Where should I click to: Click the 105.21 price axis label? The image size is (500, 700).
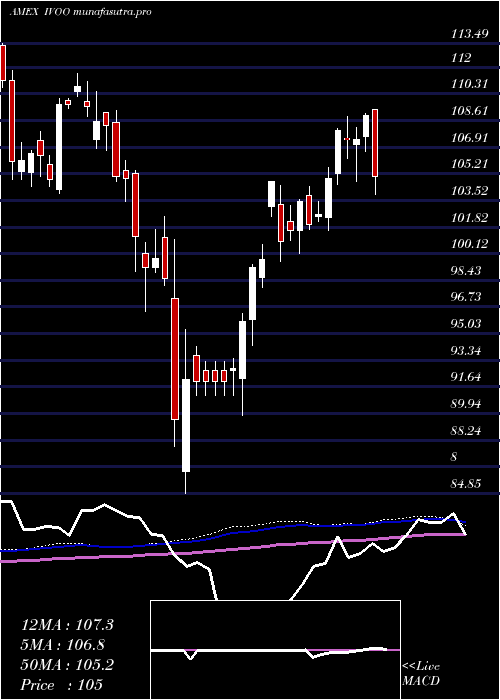coord(468,164)
